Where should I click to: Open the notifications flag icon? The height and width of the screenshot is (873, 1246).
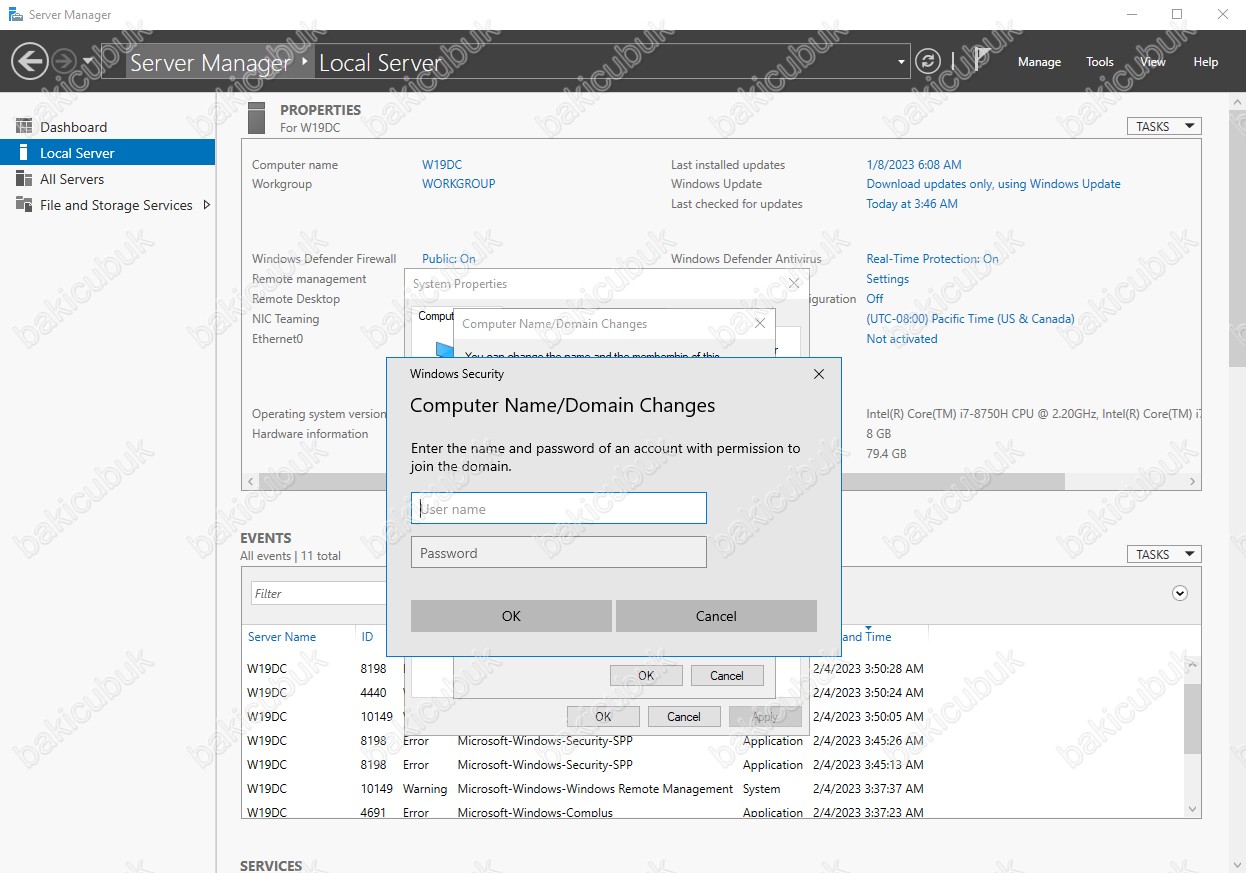(982, 60)
